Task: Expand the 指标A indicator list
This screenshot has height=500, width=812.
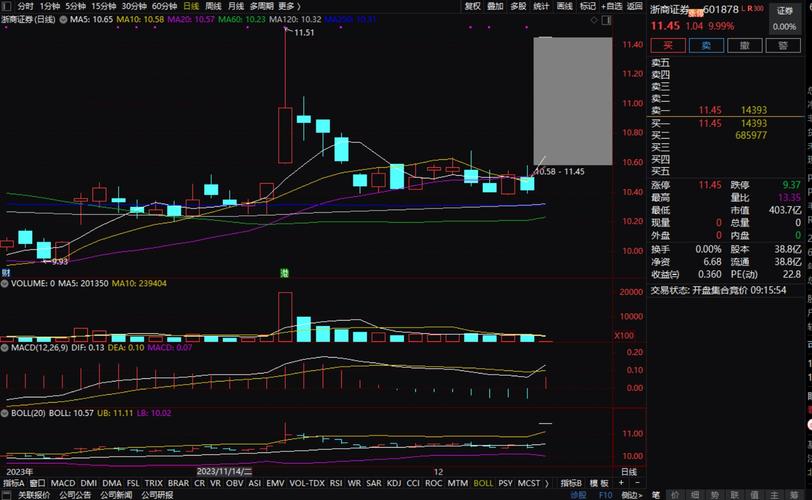Action: 14,482
